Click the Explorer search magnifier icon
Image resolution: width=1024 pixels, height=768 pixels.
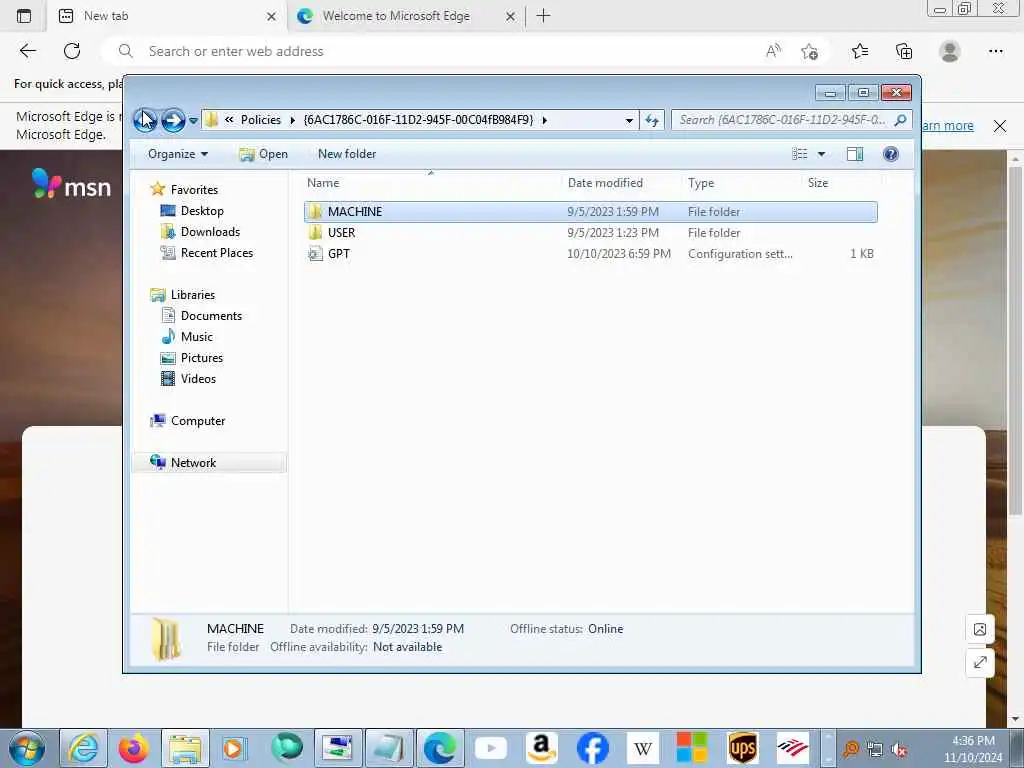click(901, 120)
